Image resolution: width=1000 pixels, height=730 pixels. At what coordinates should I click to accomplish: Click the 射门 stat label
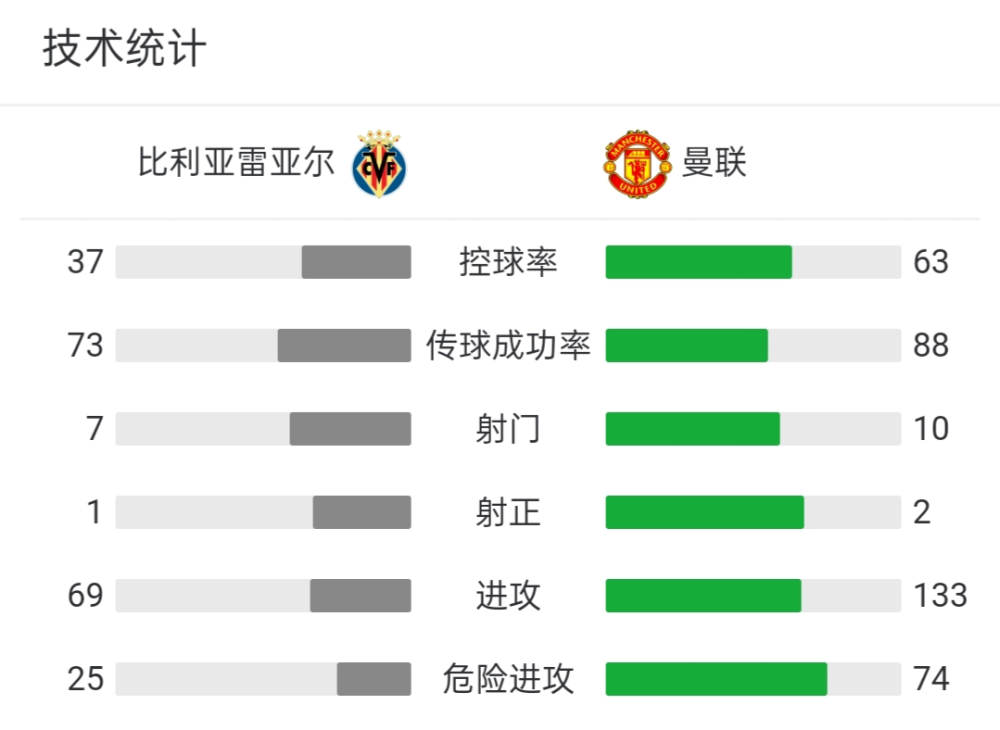508,429
